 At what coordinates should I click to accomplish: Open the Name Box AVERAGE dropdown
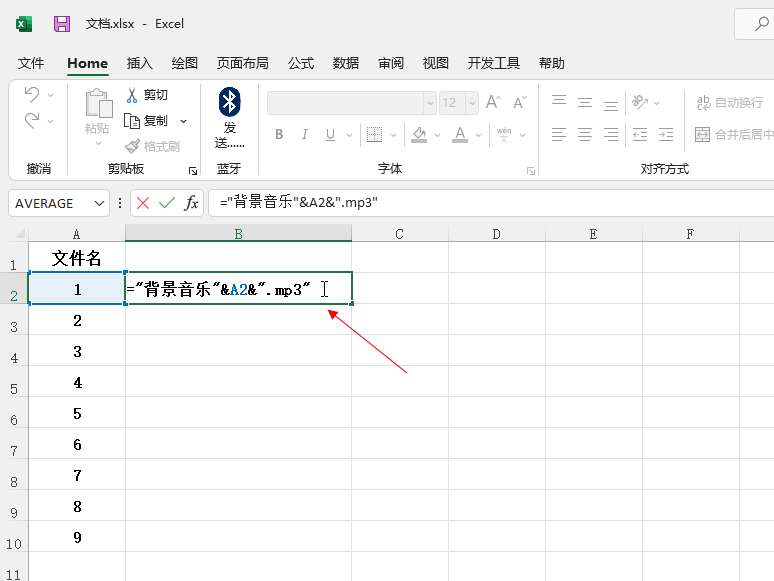click(99, 203)
